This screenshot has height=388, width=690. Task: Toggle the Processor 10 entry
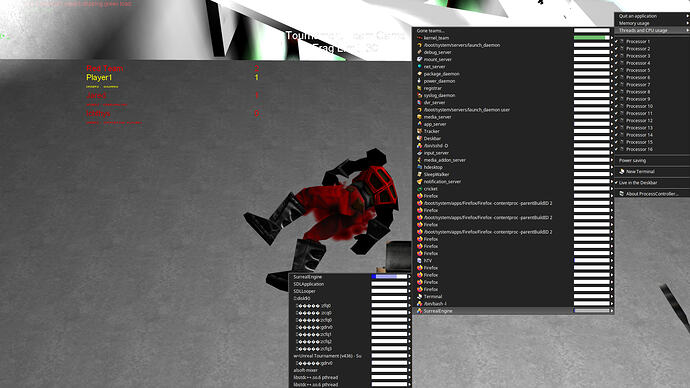[x=652, y=106]
